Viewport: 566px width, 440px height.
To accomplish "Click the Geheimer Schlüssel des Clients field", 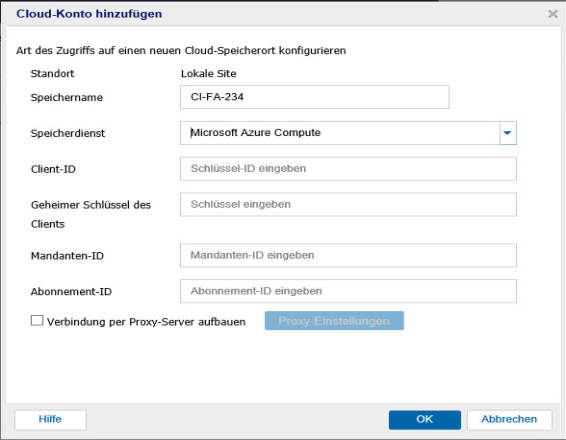I will click(348, 204).
